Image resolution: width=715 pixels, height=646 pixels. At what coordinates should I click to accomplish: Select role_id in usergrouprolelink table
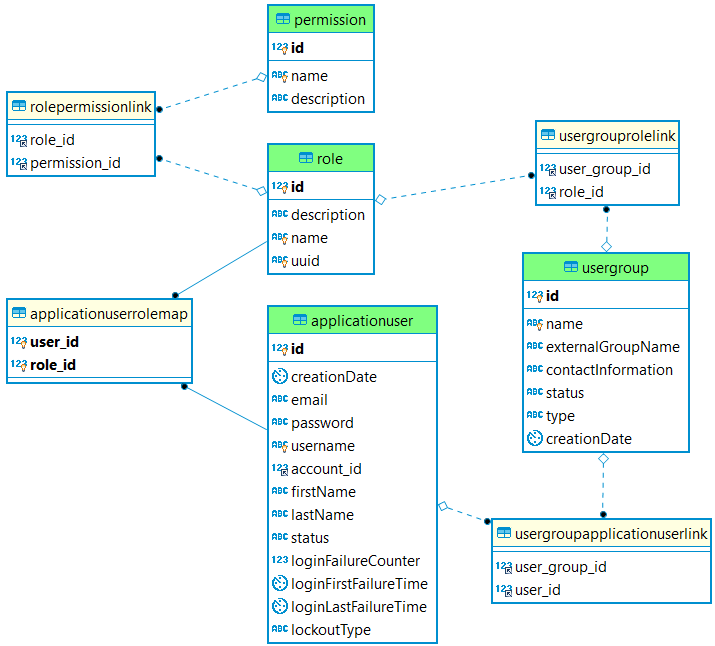click(x=607, y=192)
